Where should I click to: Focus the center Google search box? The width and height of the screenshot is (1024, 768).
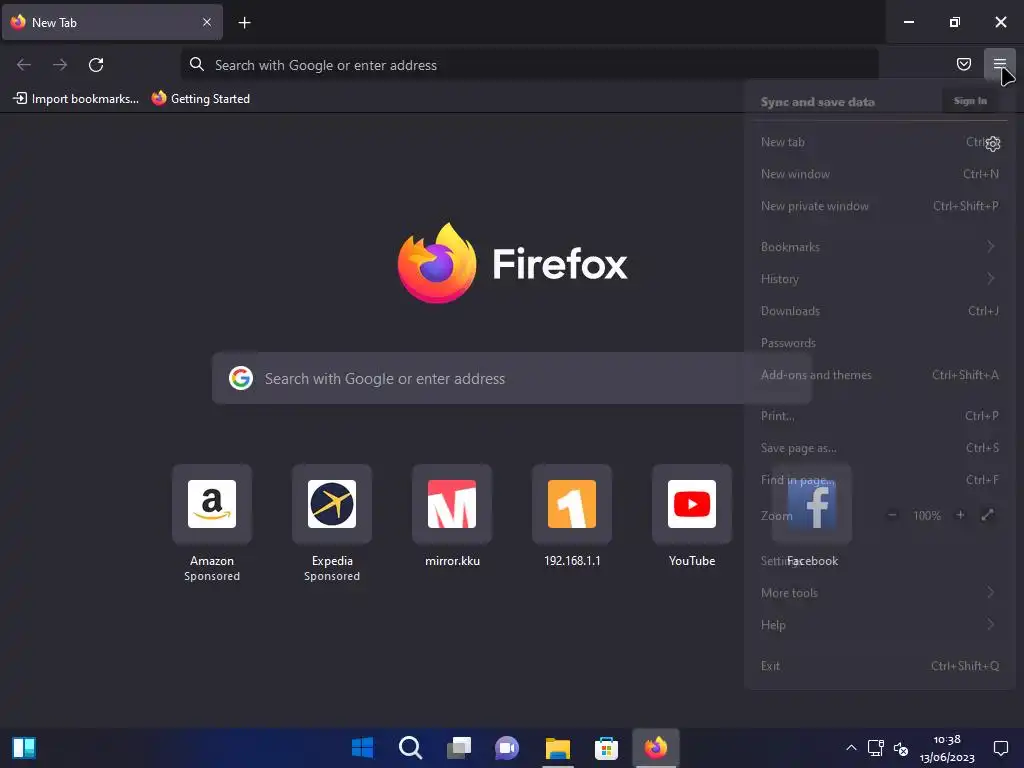coord(511,378)
